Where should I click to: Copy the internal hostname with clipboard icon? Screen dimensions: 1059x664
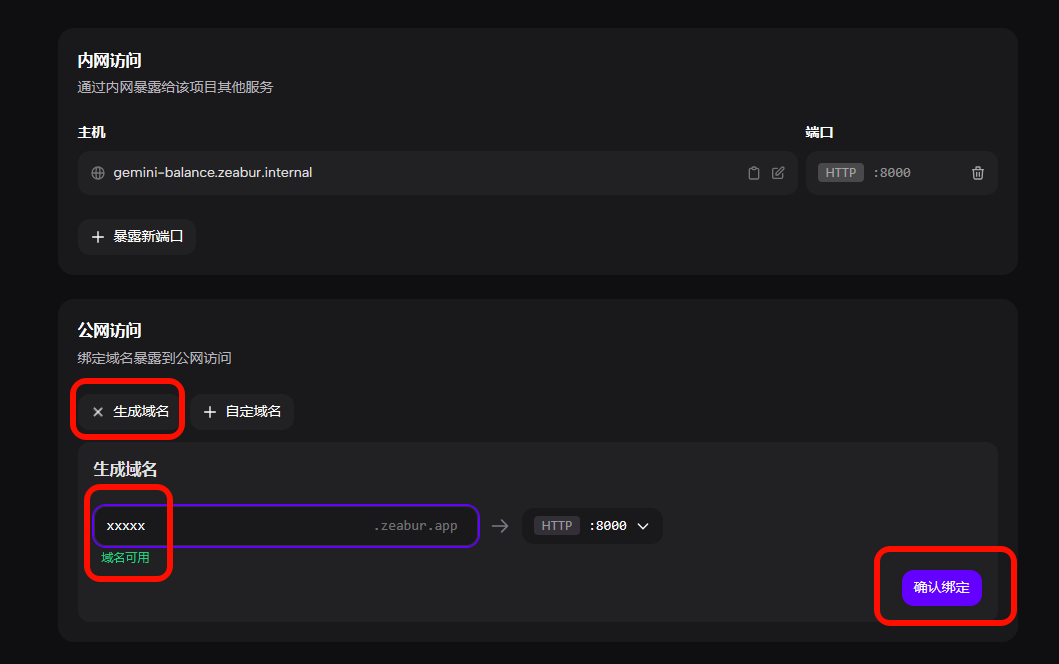(x=754, y=173)
